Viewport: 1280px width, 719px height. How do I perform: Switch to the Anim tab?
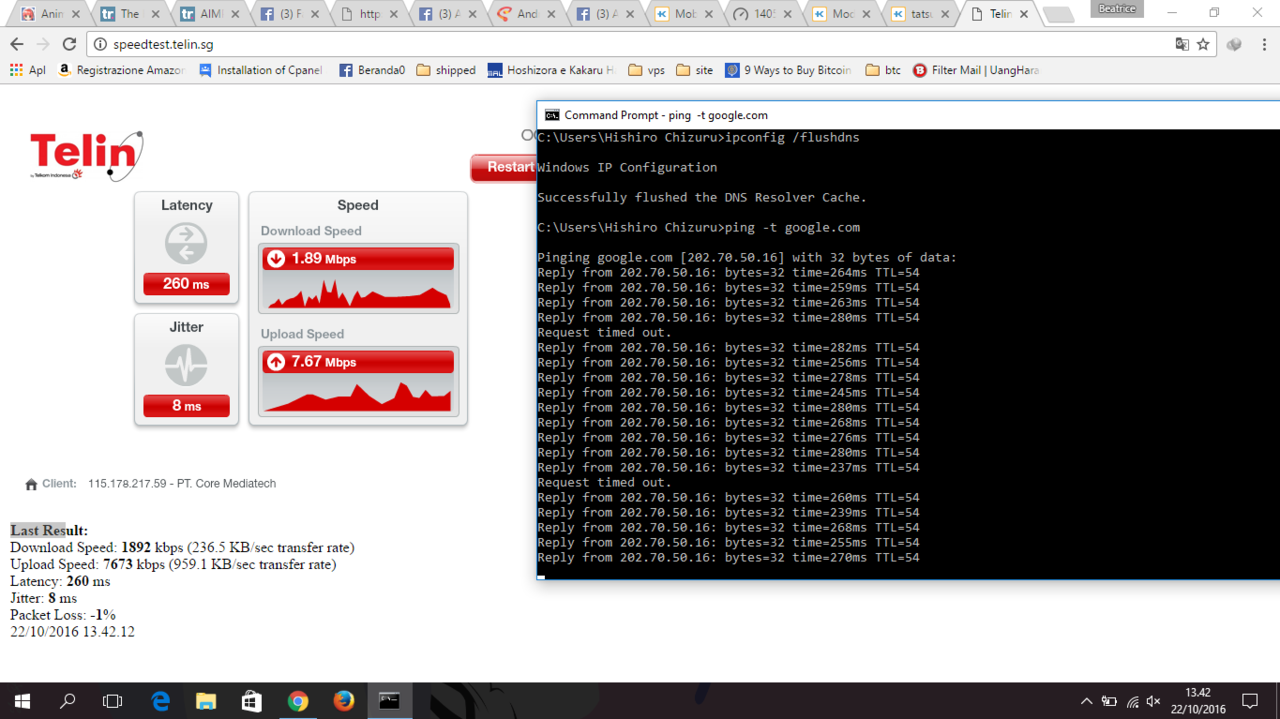coord(52,14)
